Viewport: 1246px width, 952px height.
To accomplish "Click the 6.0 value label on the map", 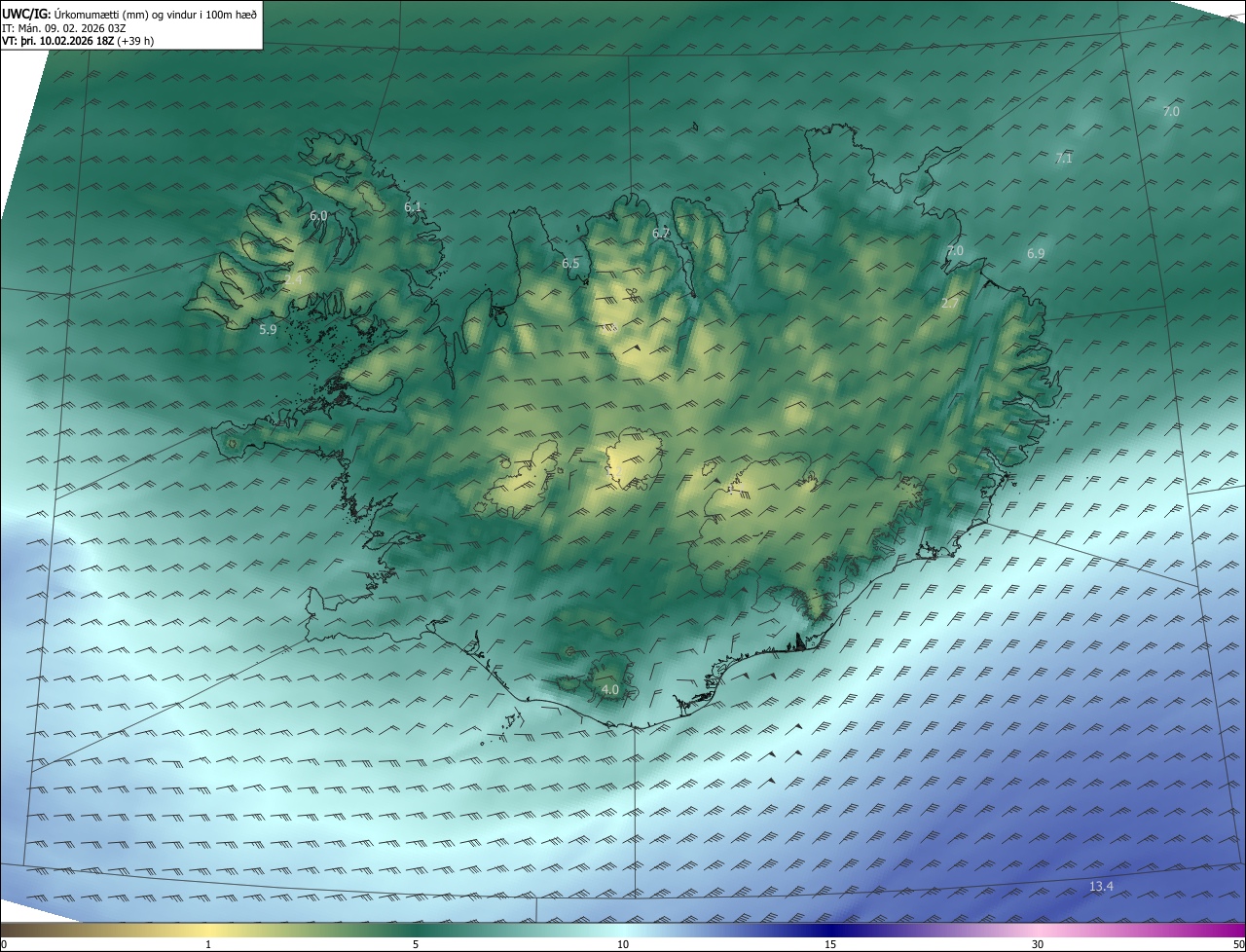I will (x=318, y=216).
